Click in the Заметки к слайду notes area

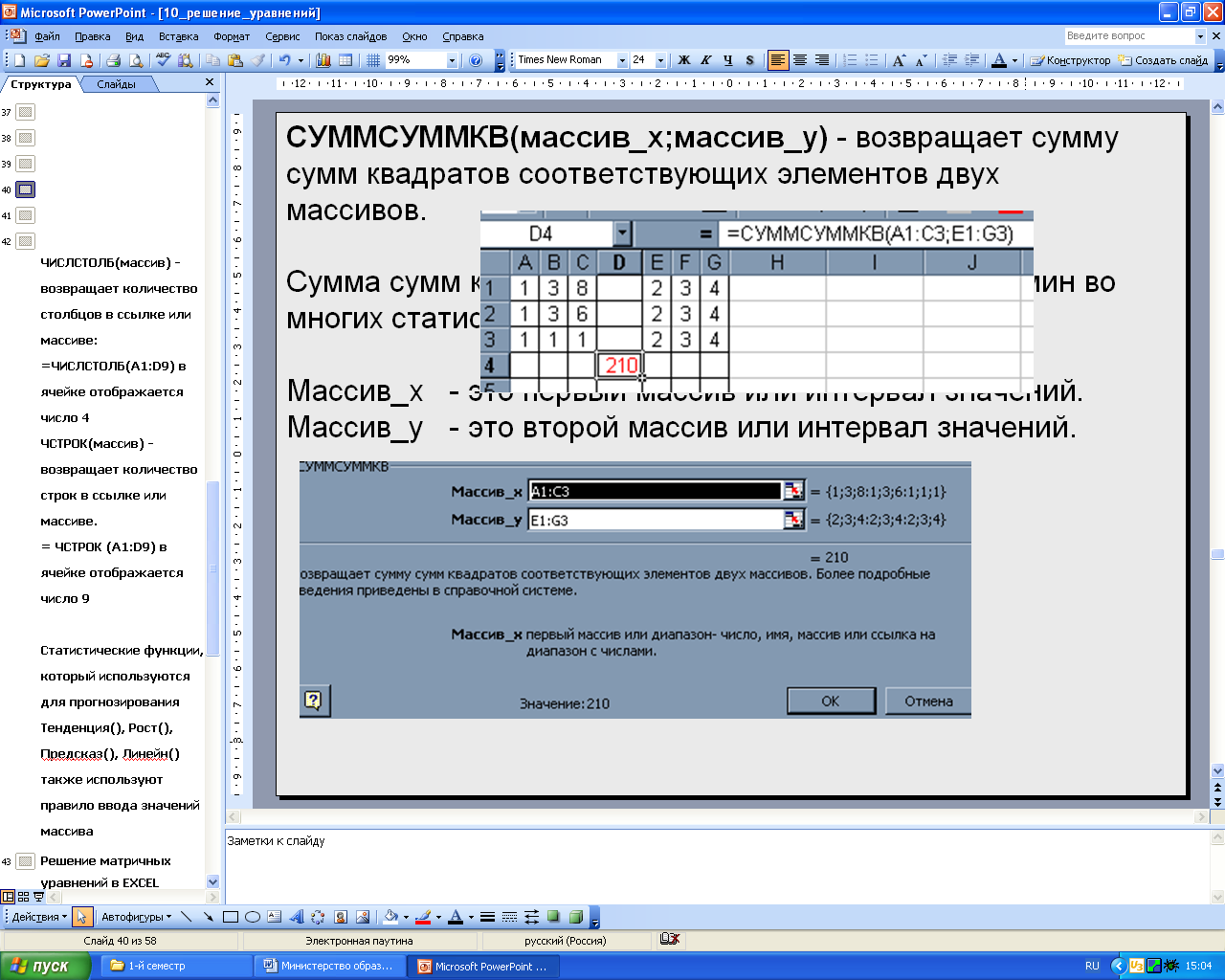[718, 866]
